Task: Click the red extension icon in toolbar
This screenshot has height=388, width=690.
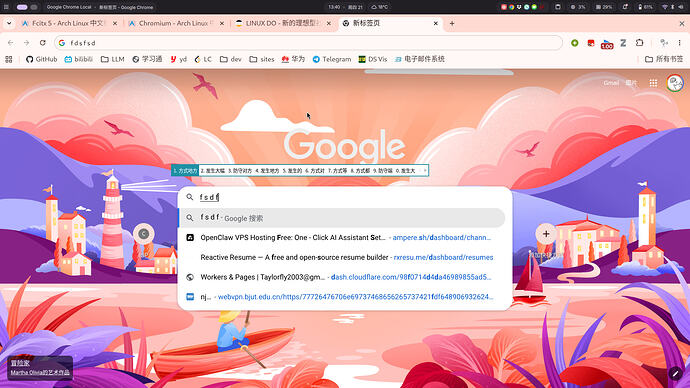Action: pyautogui.click(x=591, y=43)
